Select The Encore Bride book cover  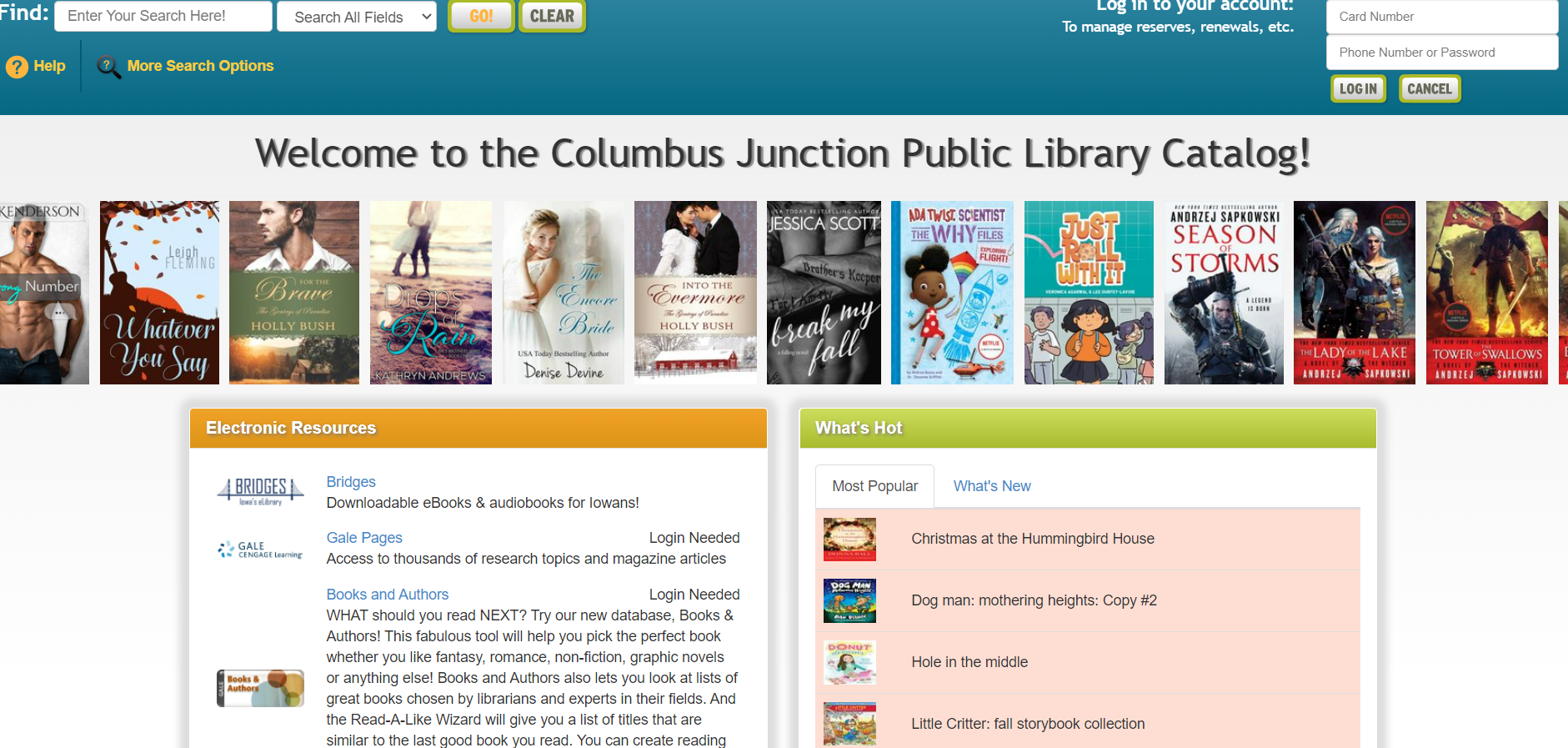[564, 293]
